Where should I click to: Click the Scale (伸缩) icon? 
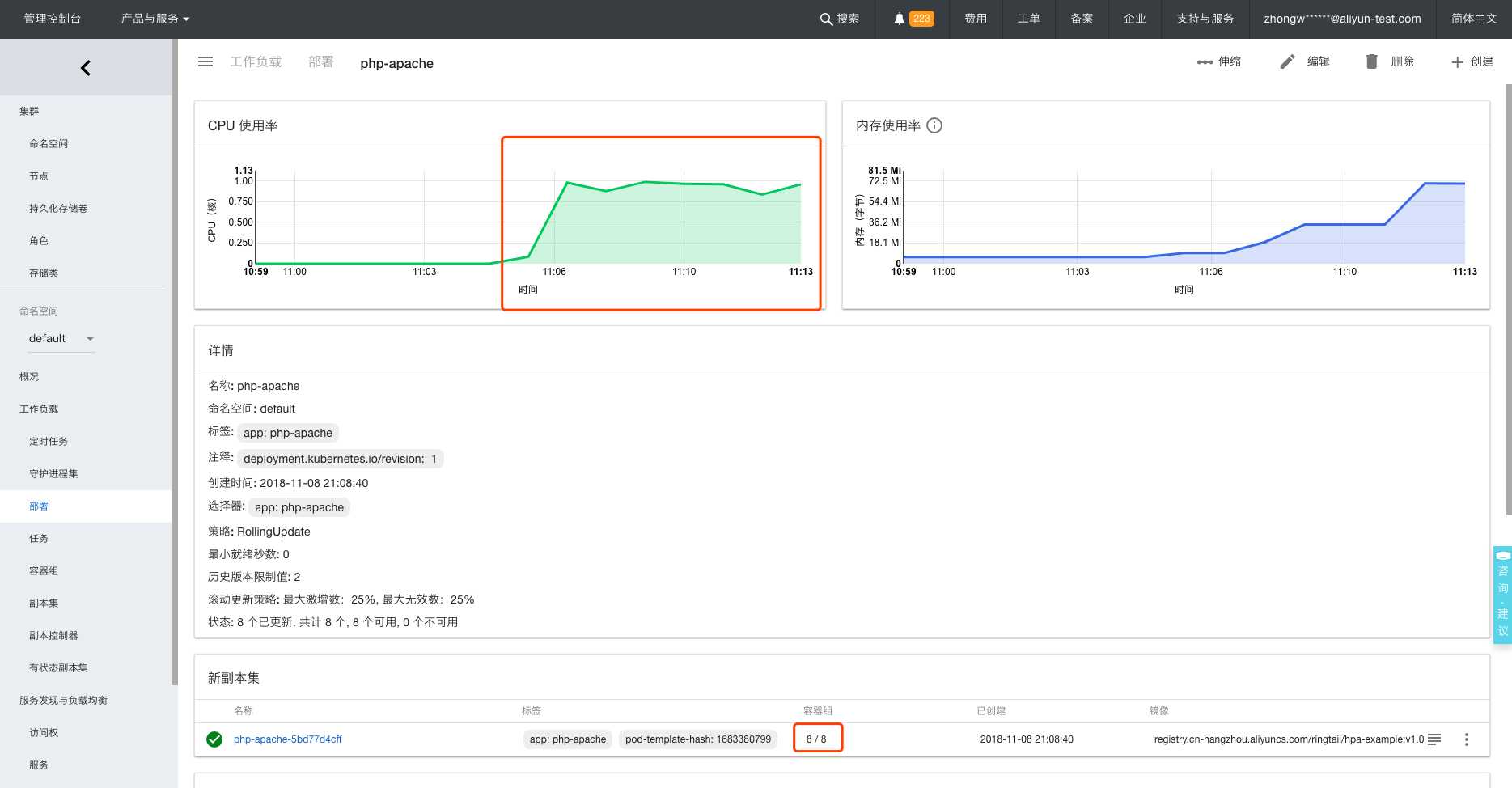point(1205,61)
